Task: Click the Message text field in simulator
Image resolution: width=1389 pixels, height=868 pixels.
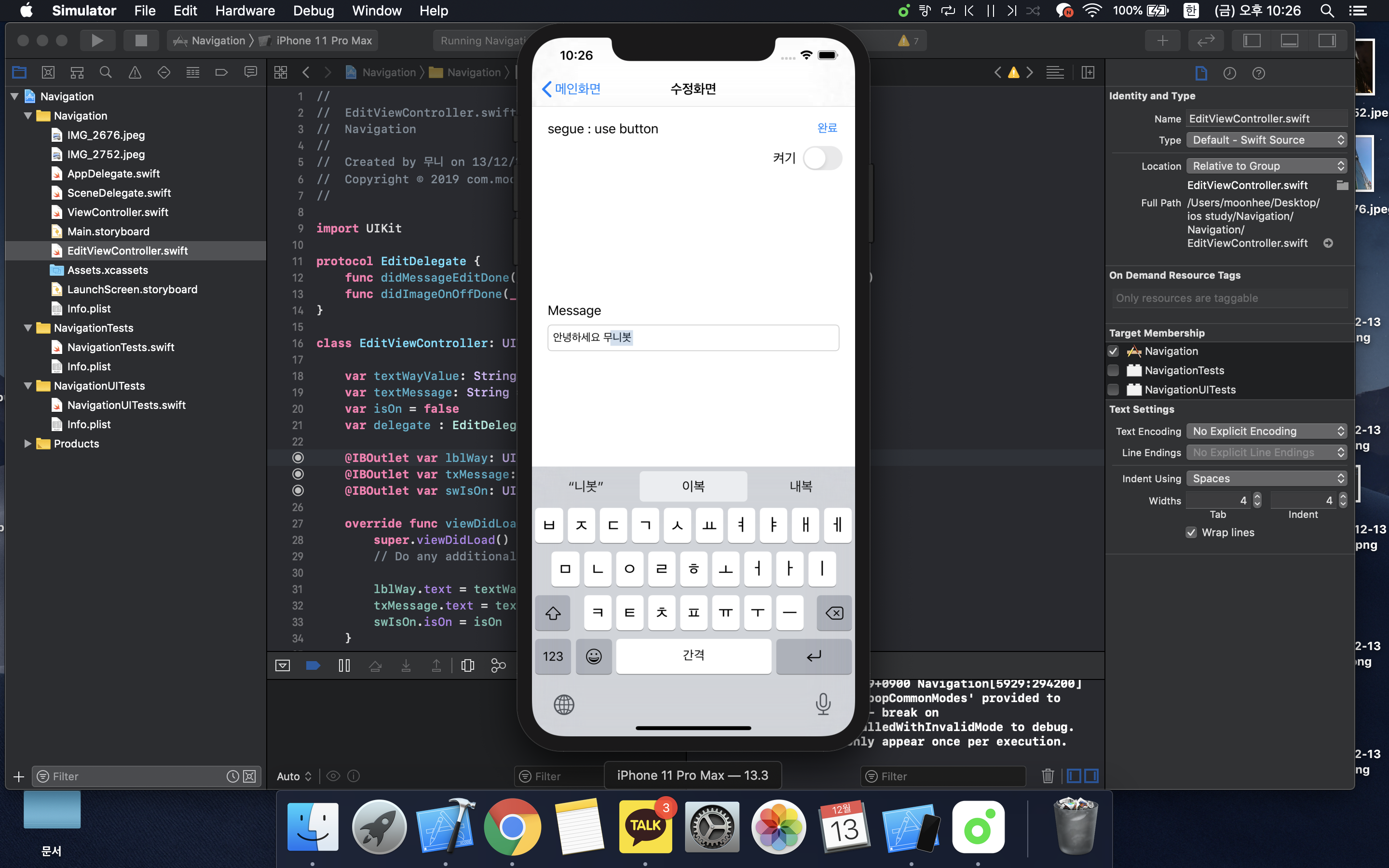Action: point(693,338)
